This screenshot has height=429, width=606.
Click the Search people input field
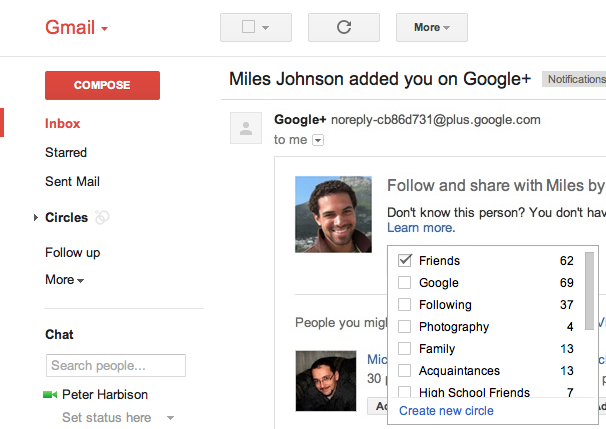116,365
